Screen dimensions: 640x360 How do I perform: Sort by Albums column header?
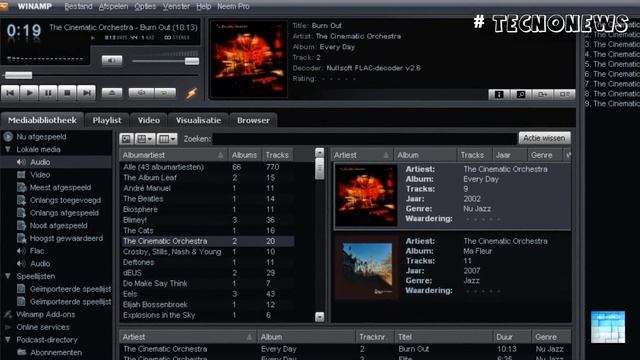click(x=244, y=155)
